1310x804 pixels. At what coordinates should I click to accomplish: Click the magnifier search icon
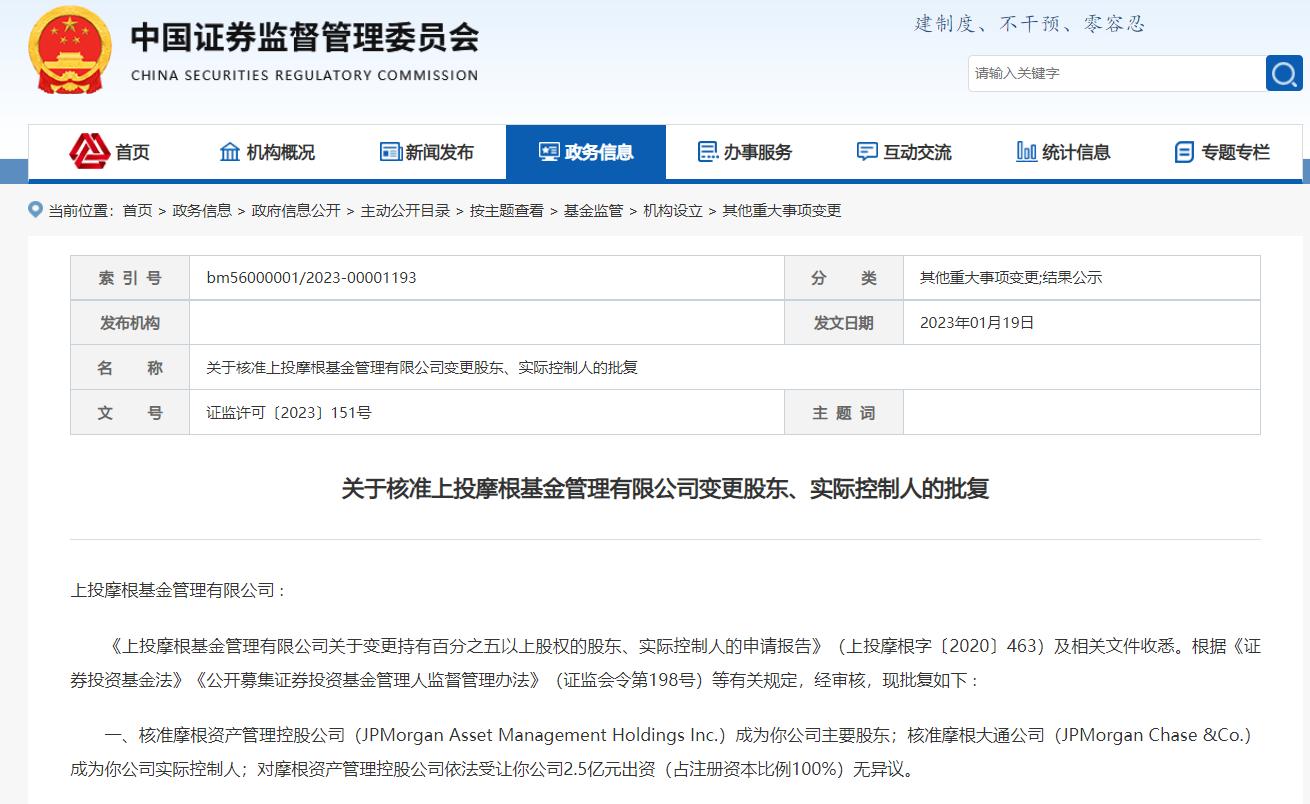pos(1284,73)
